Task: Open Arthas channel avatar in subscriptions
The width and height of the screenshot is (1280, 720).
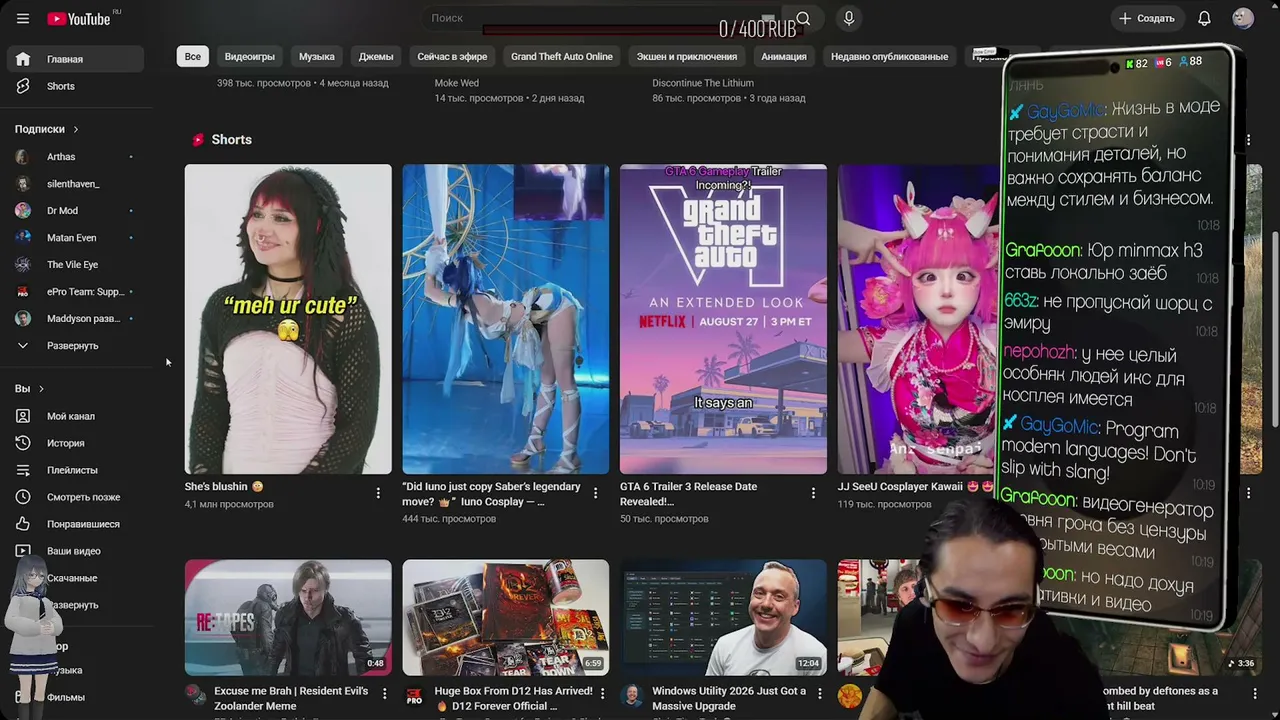Action: tap(23, 157)
